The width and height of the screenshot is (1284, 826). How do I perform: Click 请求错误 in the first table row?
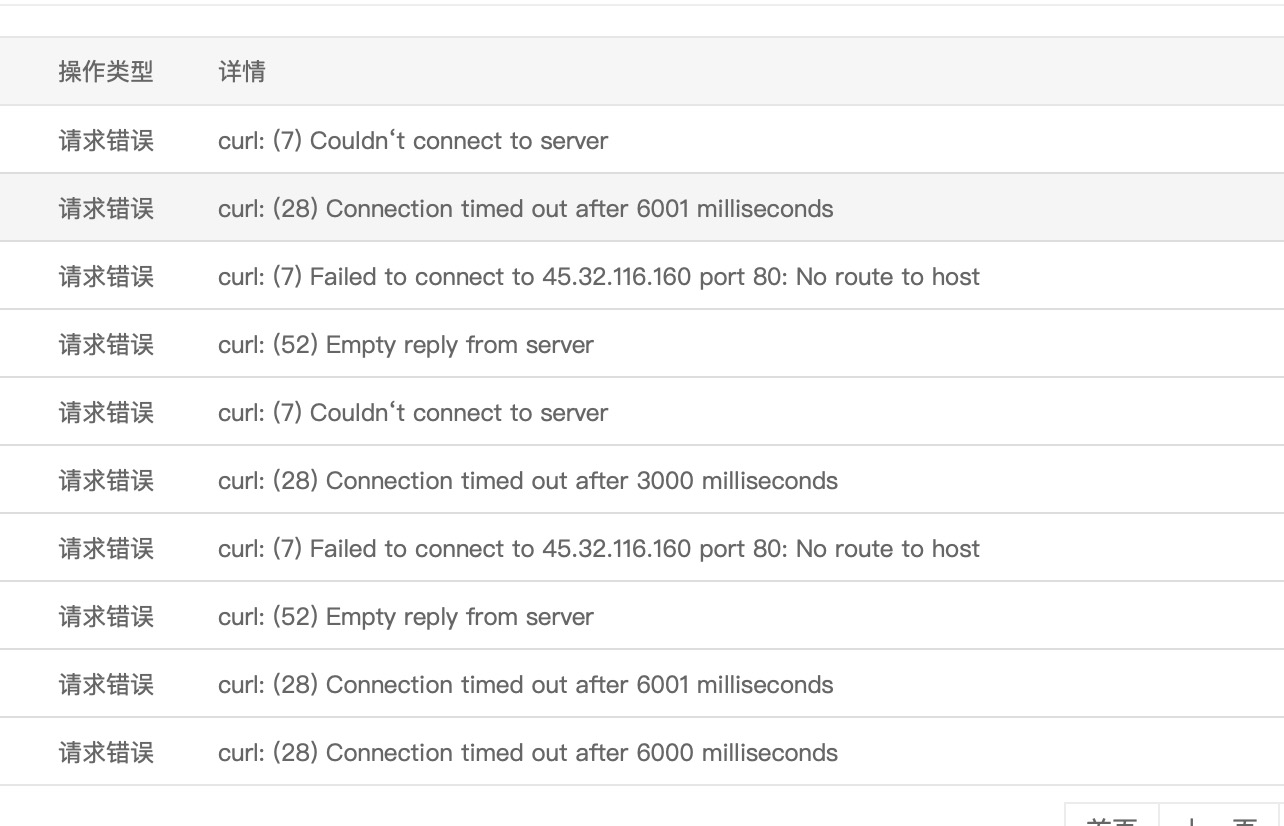tap(106, 141)
